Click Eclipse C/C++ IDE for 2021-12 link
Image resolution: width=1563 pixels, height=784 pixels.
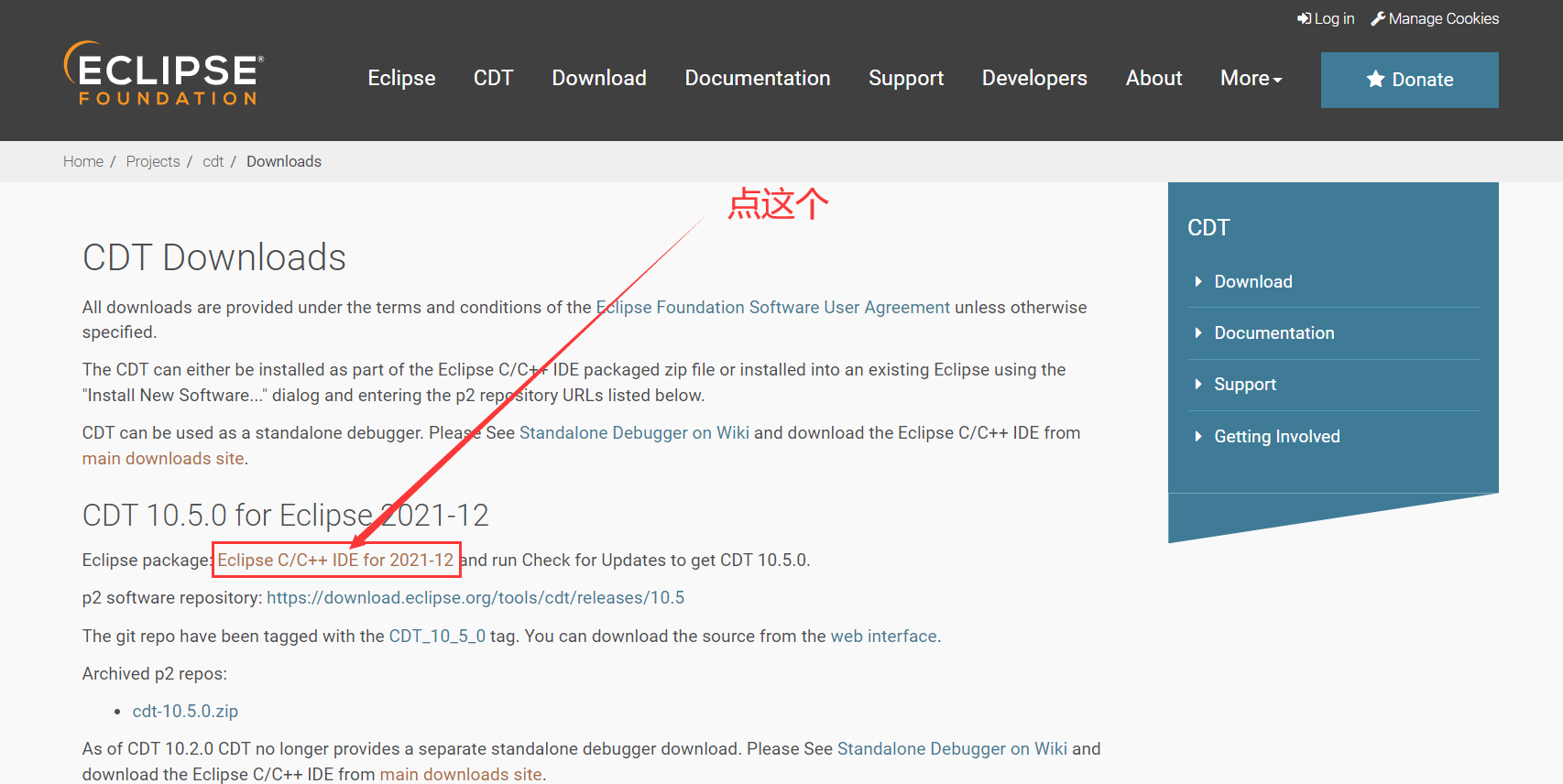(335, 560)
